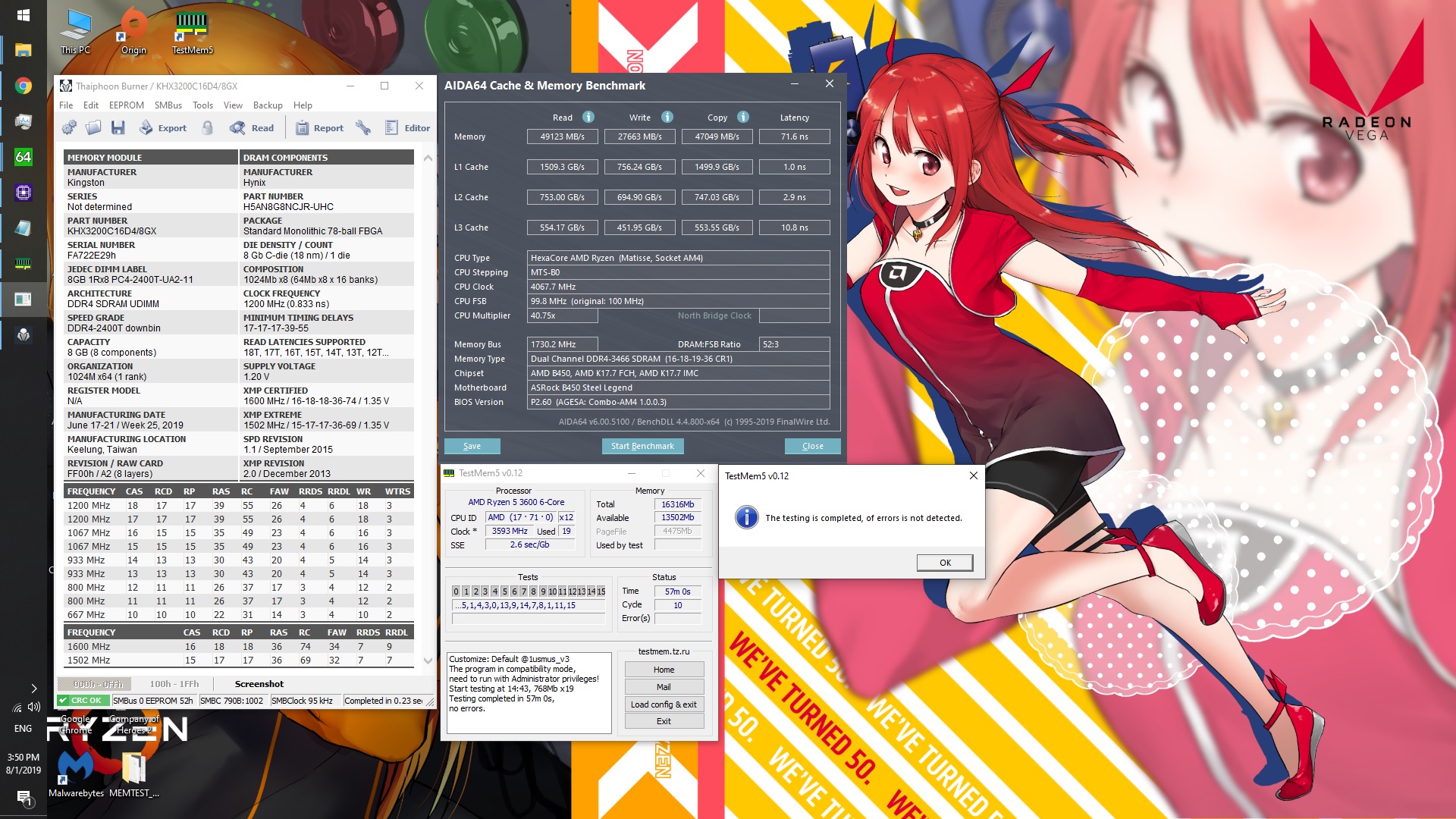The image size is (1456, 819).
Task: Open the Backup menu
Action: pyautogui.click(x=268, y=105)
